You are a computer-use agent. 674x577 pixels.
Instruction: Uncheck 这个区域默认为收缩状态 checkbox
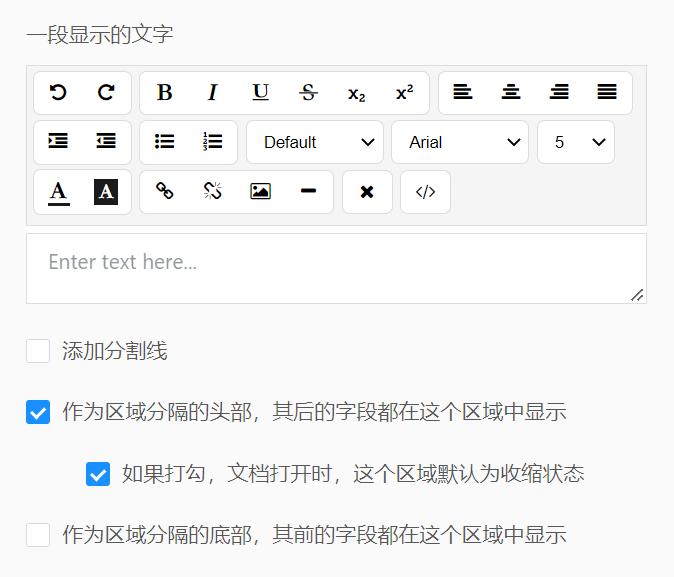[x=98, y=474]
